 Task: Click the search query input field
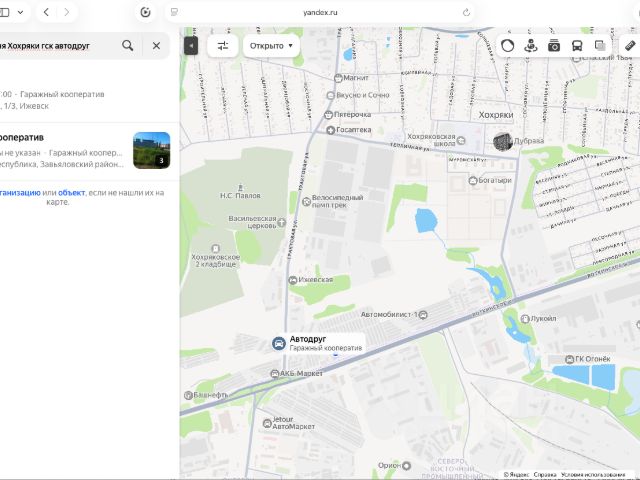57,46
